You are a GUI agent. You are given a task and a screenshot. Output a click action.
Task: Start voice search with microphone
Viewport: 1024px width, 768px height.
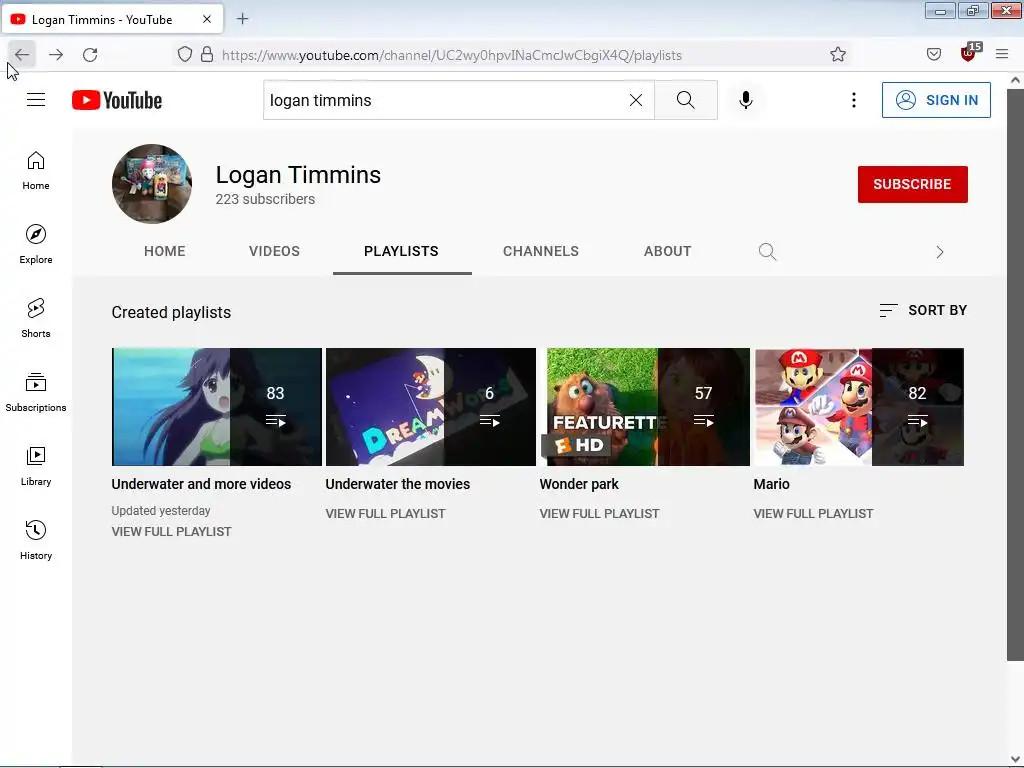746,100
